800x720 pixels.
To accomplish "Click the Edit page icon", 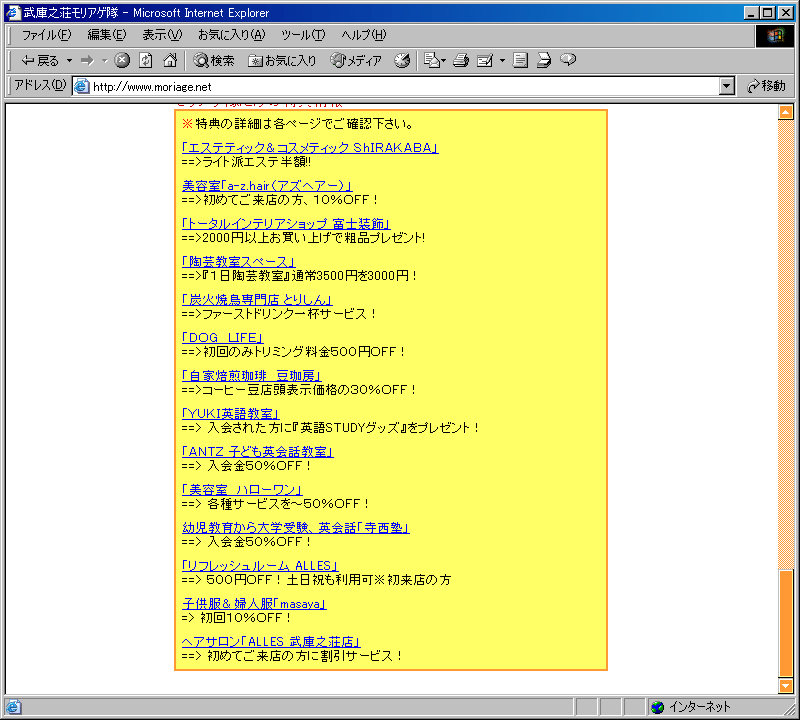I will (484, 61).
